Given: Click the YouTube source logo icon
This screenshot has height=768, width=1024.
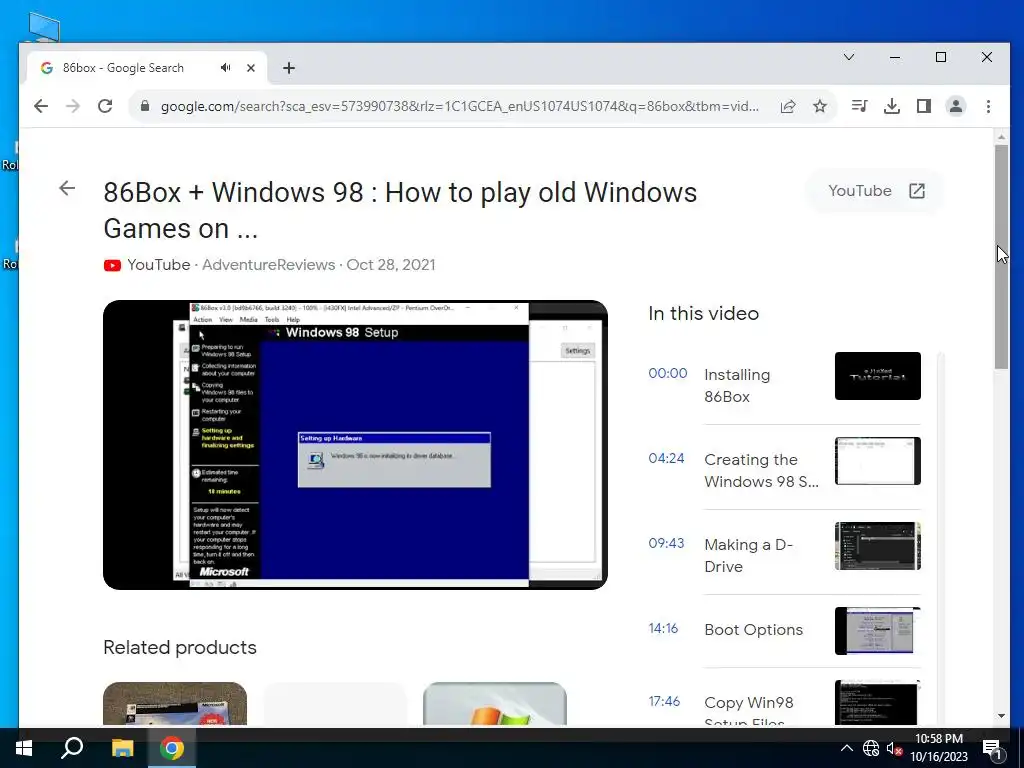Looking at the screenshot, I should pos(112,265).
